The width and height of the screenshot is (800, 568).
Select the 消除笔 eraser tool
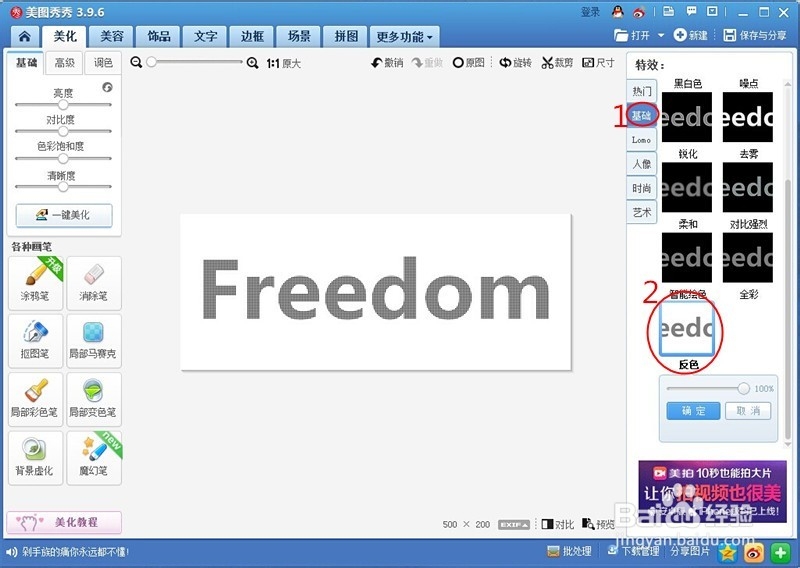[x=94, y=283]
